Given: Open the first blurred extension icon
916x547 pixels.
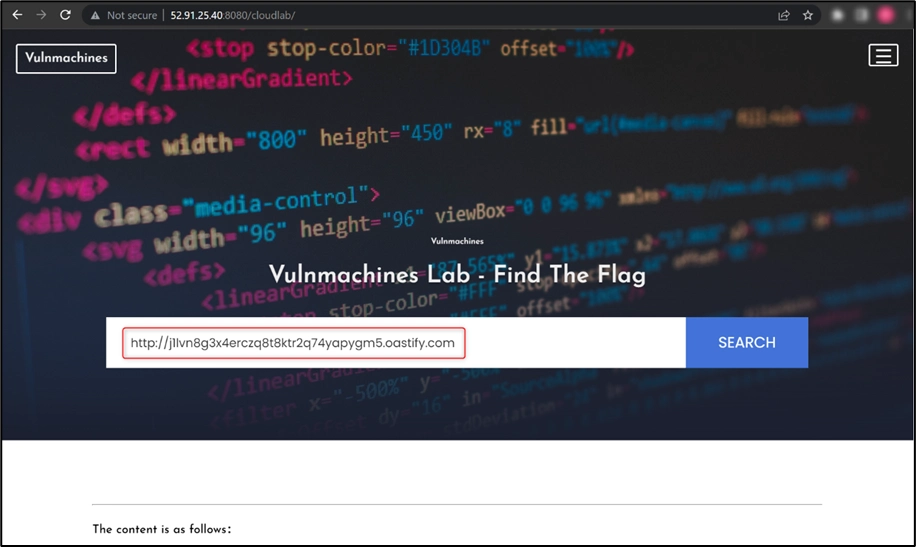Looking at the screenshot, I should pyautogui.click(x=838, y=15).
